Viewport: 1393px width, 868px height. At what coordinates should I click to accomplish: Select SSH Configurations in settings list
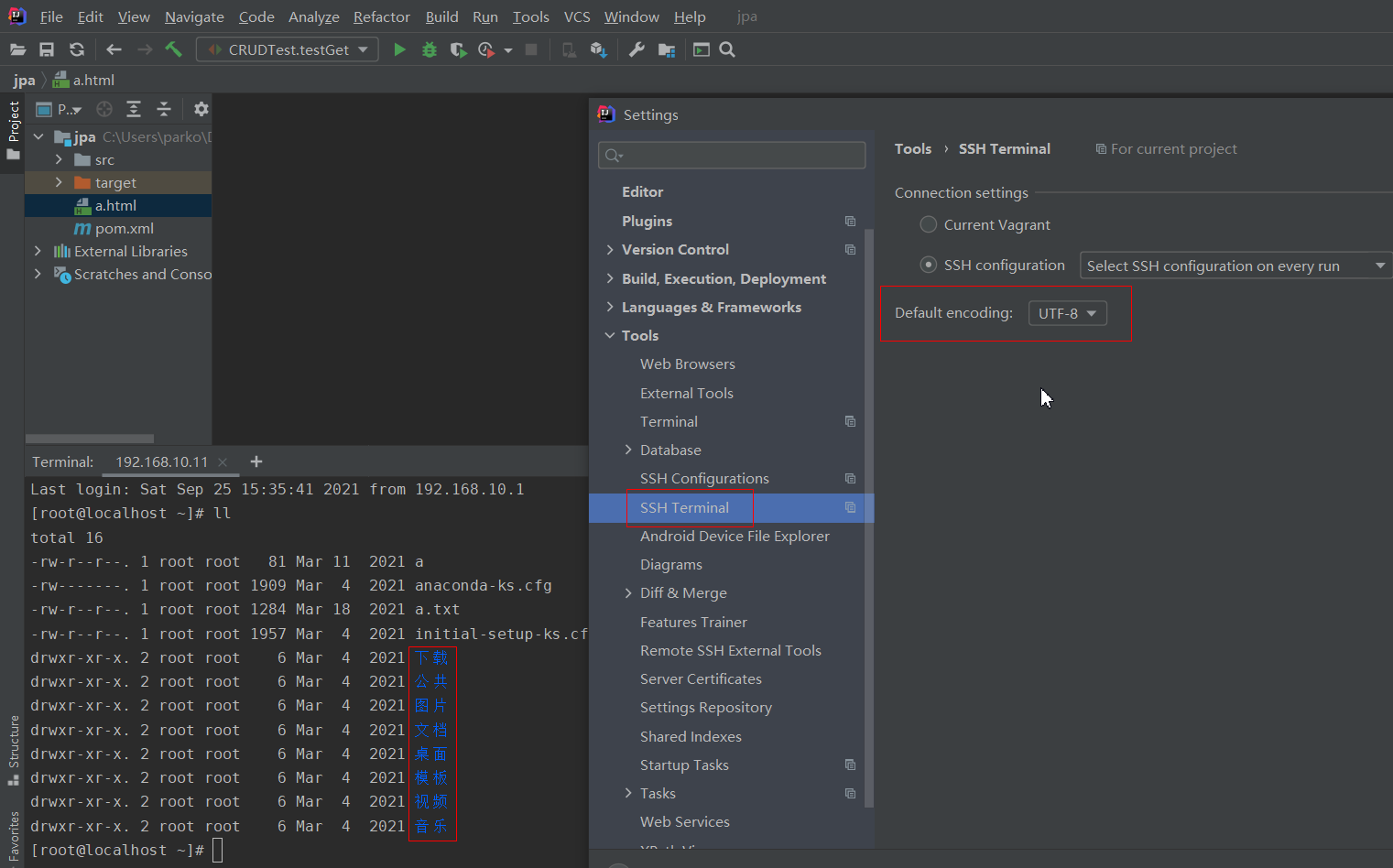(704, 478)
